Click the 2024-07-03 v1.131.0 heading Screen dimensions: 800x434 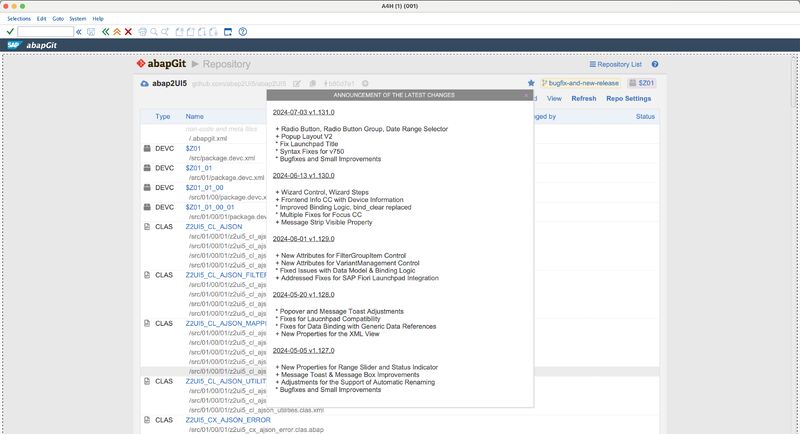coord(304,112)
